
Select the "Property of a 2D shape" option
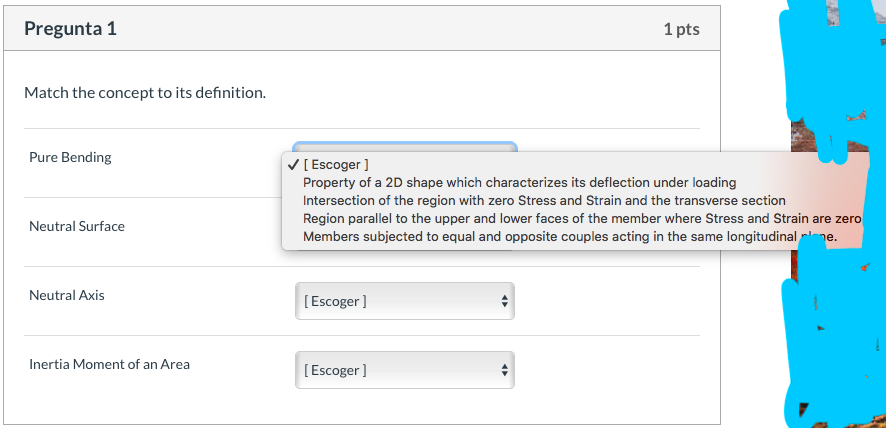click(x=519, y=182)
